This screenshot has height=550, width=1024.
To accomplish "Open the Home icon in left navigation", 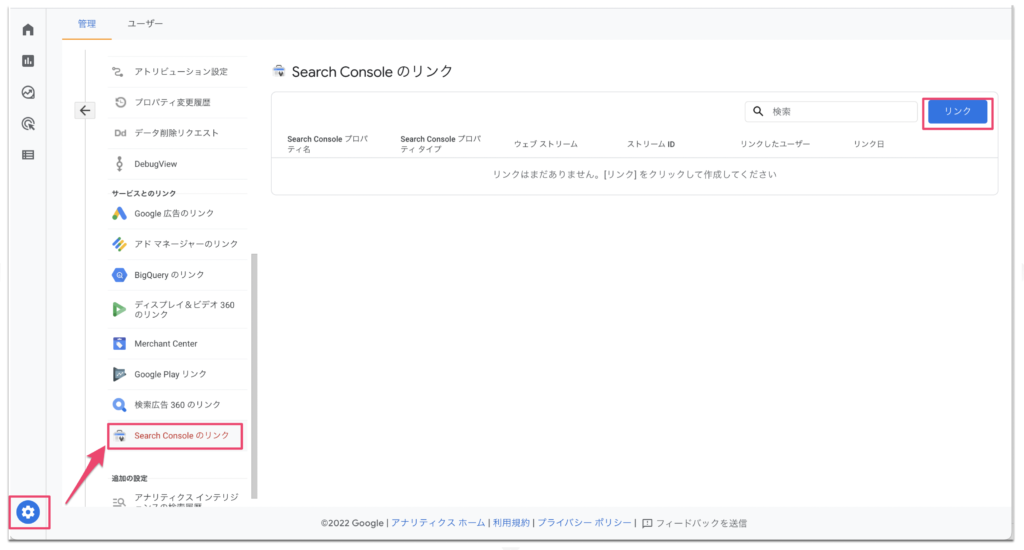I will point(28,30).
